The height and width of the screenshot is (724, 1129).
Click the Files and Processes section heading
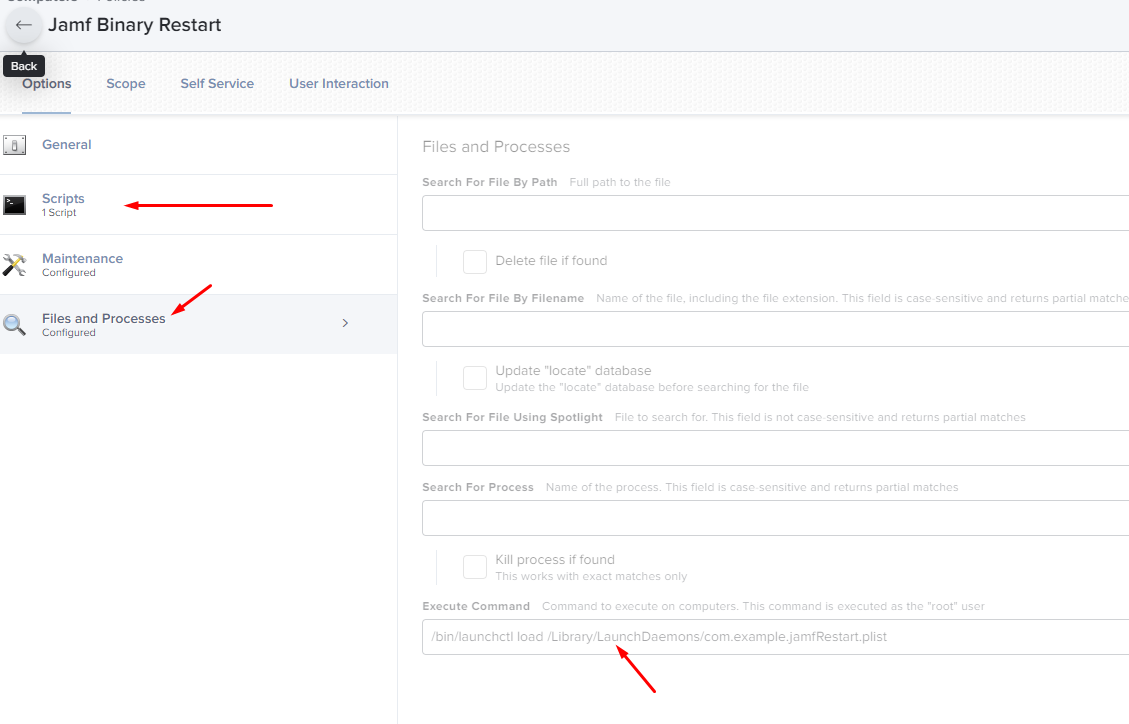[x=496, y=147]
